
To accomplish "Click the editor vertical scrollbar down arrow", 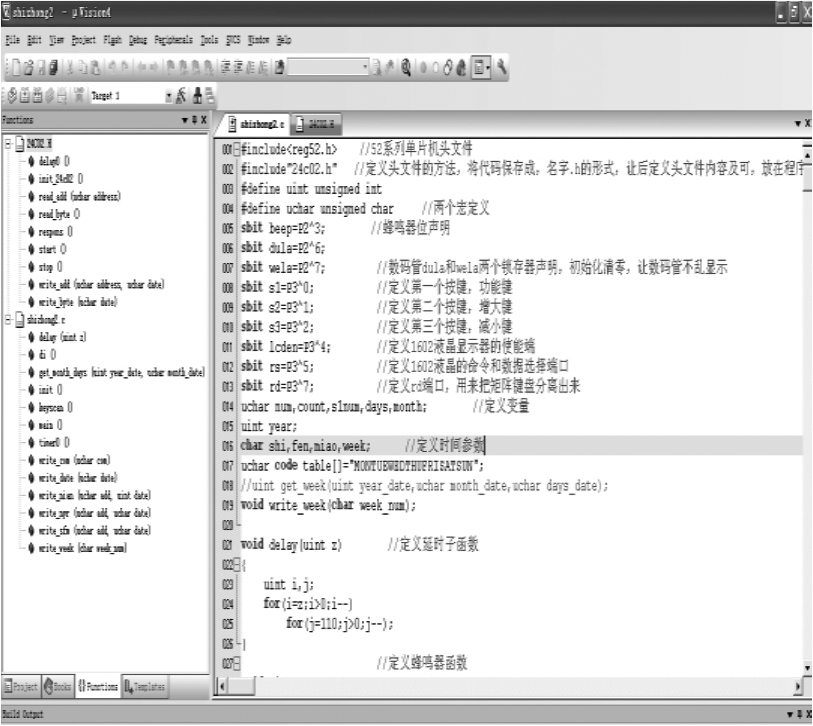I will click(x=807, y=668).
